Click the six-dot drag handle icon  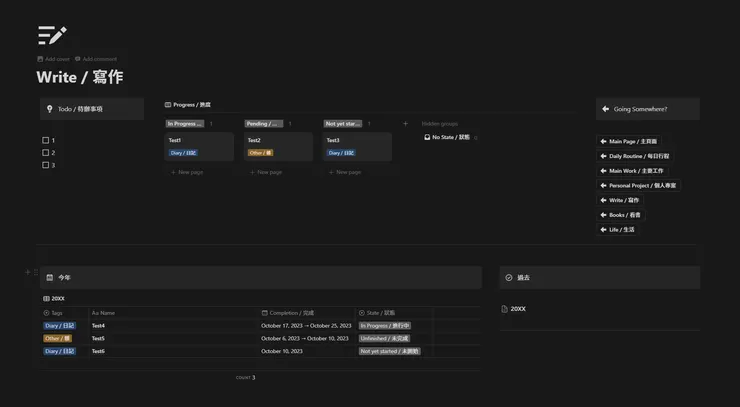[x=36, y=272]
